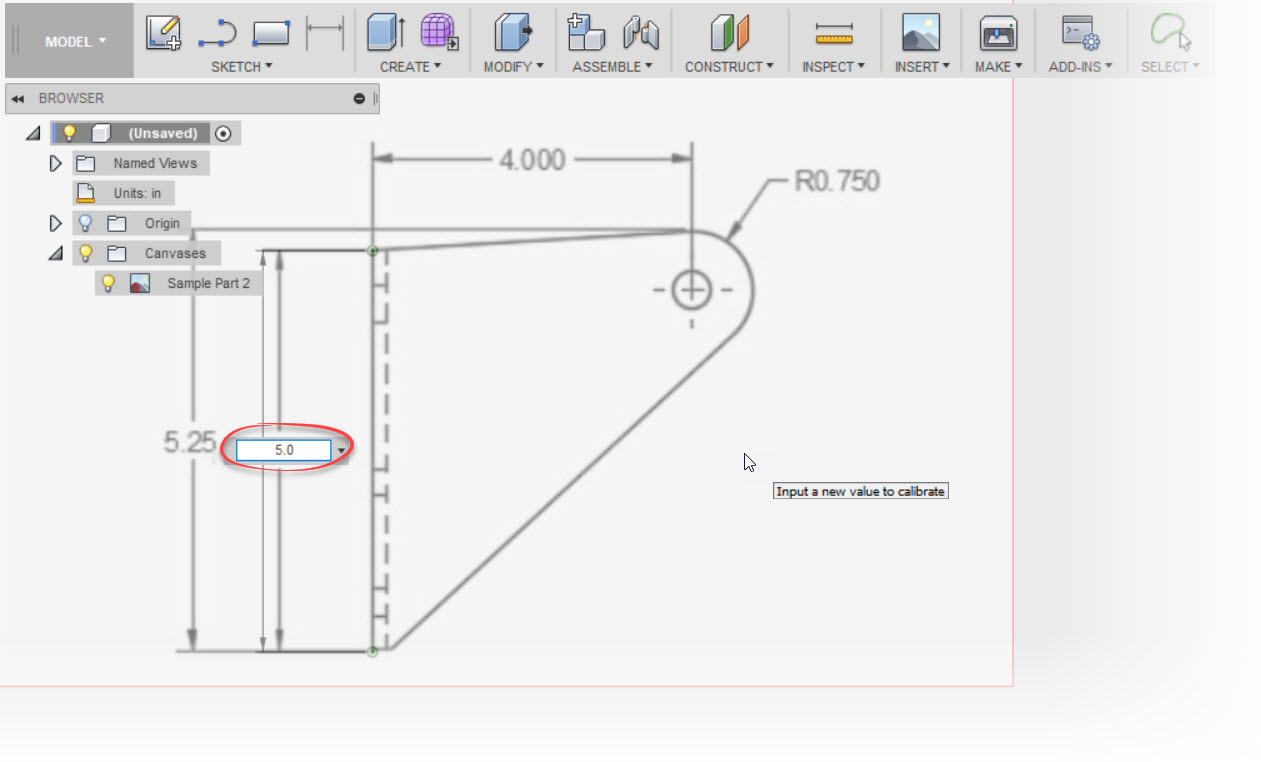Click the 3D Print option under MAKE
Viewport: 1261px width, 762px height.
997,33
